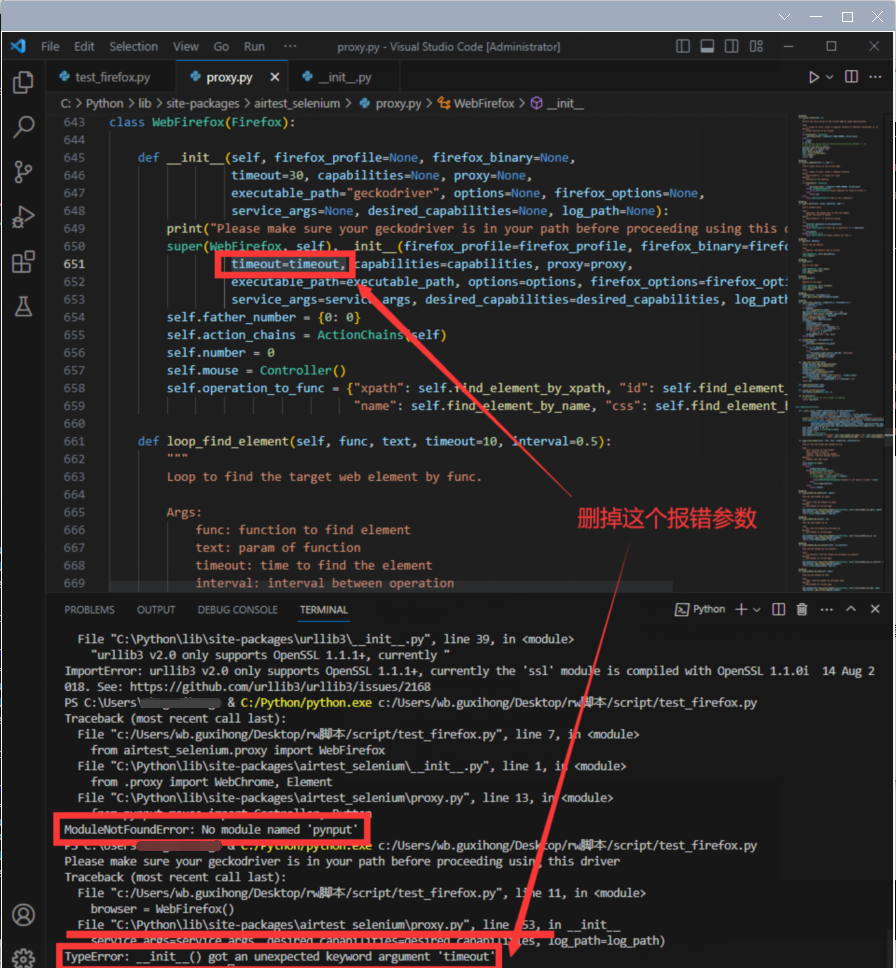Open the Accounts menu icon

(x=23, y=915)
